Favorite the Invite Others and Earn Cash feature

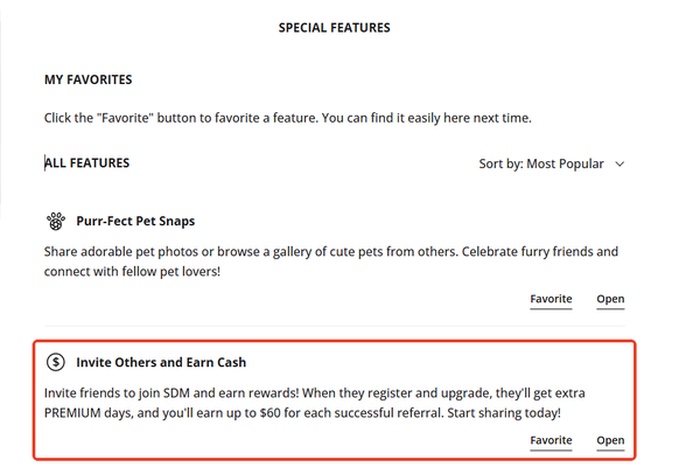[x=550, y=440]
